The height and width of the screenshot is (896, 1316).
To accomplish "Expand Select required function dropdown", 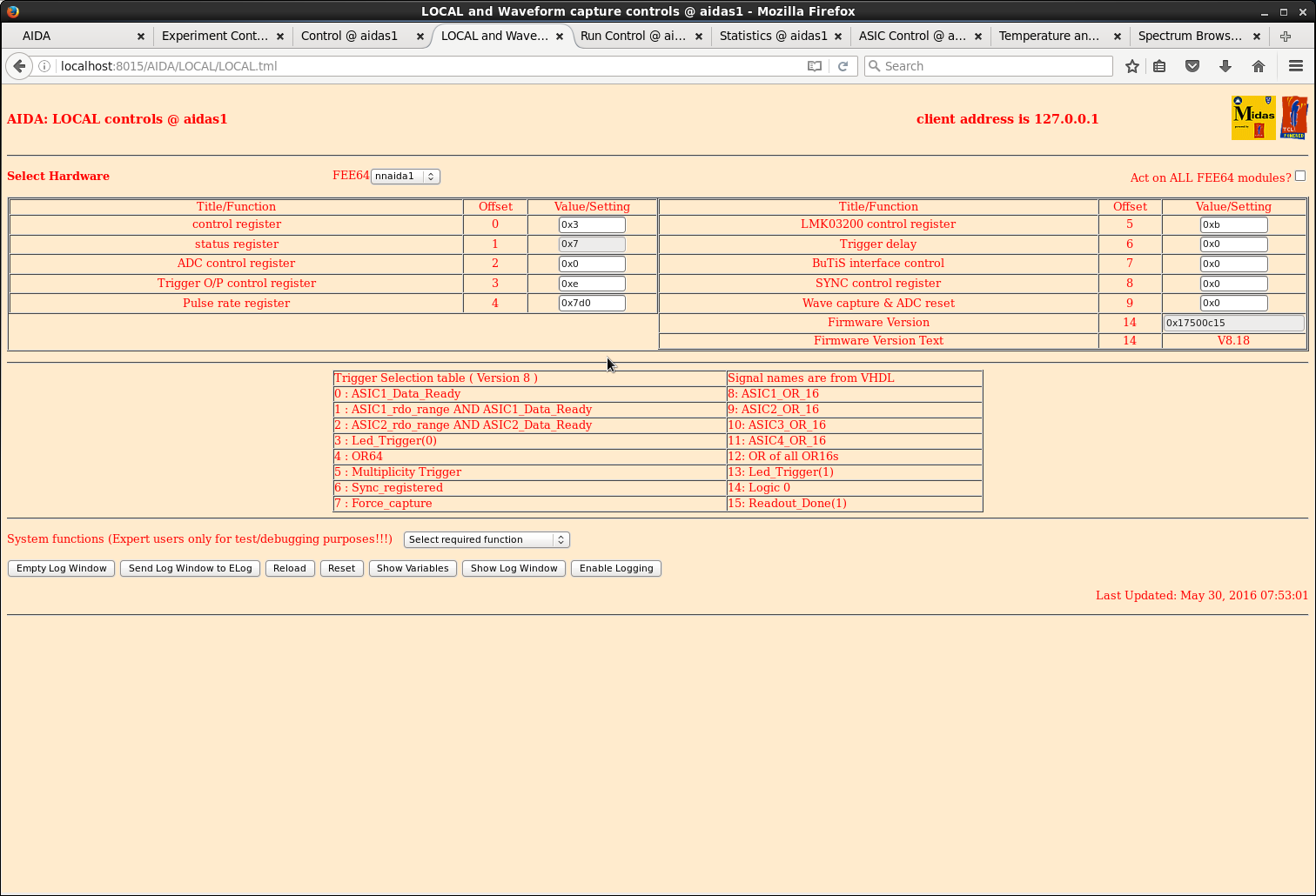I will [487, 540].
